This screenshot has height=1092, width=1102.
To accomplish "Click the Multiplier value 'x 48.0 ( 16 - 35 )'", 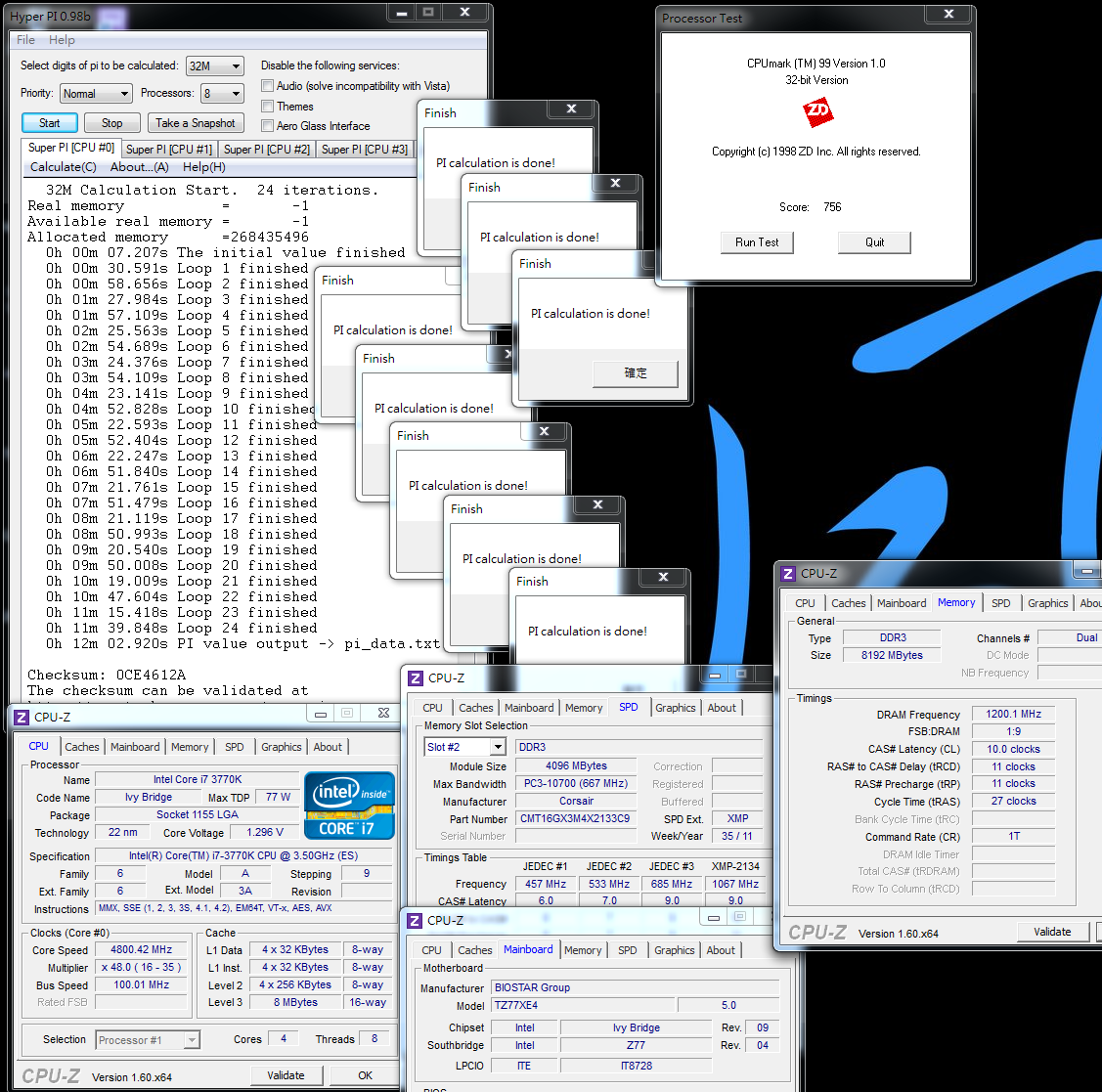I will [x=141, y=967].
